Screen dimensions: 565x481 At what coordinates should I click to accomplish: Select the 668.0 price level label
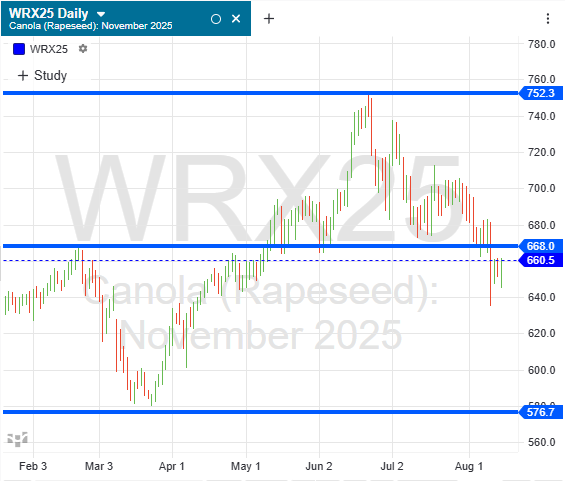(x=541, y=246)
